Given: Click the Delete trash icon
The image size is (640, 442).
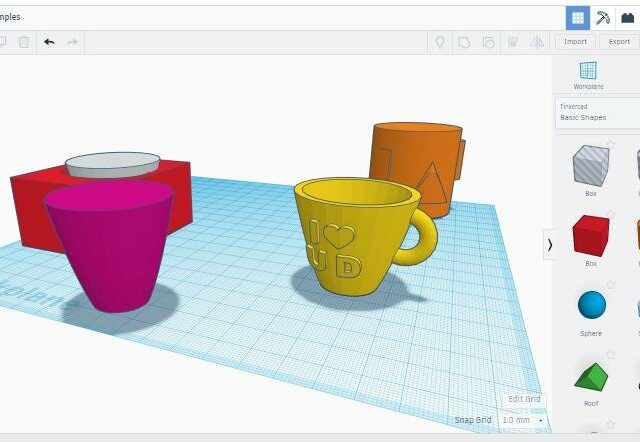Looking at the screenshot, I should click(24, 42).
